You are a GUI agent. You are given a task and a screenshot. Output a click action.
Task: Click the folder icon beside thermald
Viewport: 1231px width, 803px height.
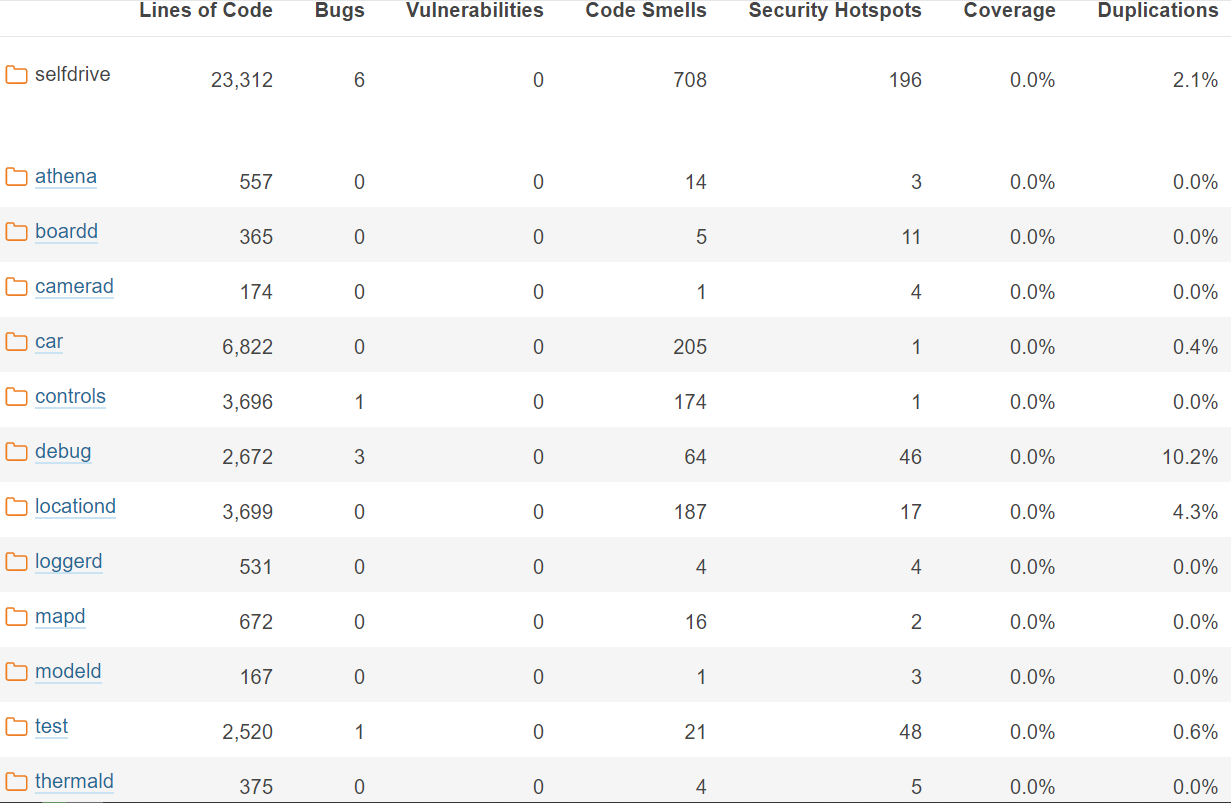click(16, 782)
